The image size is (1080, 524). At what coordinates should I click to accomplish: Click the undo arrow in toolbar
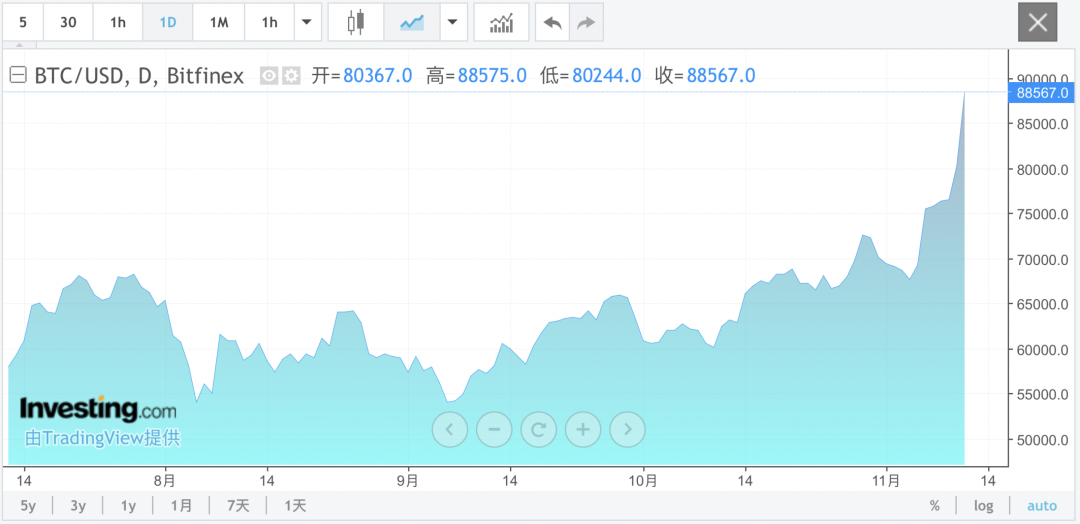tap(552, 22)
